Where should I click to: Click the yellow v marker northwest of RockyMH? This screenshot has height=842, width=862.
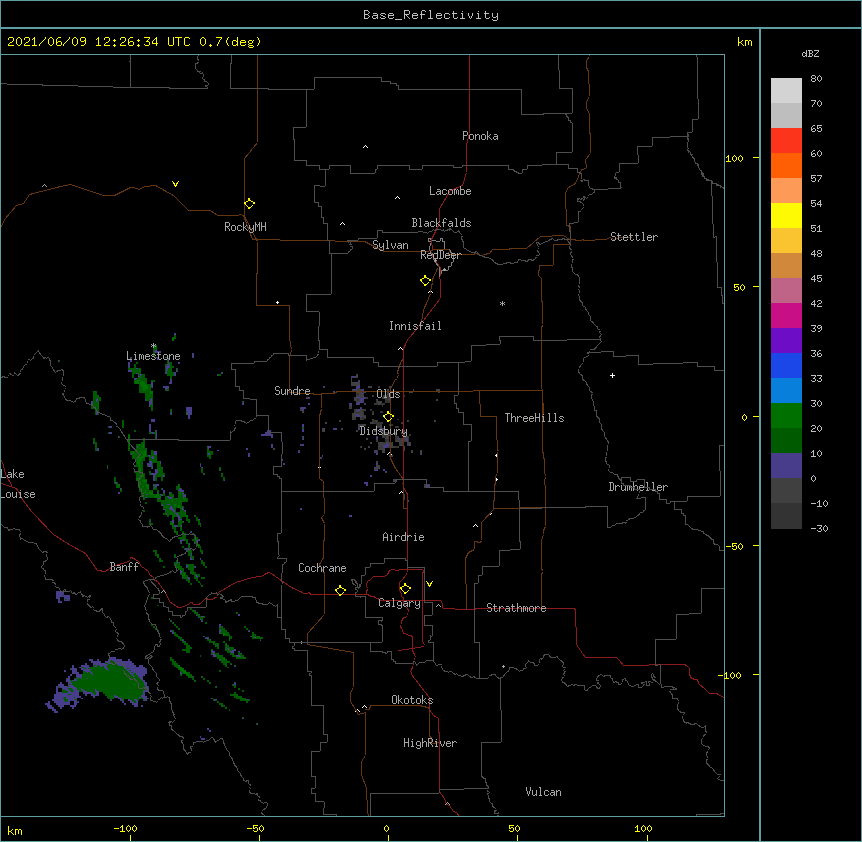pyautogui.click(x=175, y=184)
